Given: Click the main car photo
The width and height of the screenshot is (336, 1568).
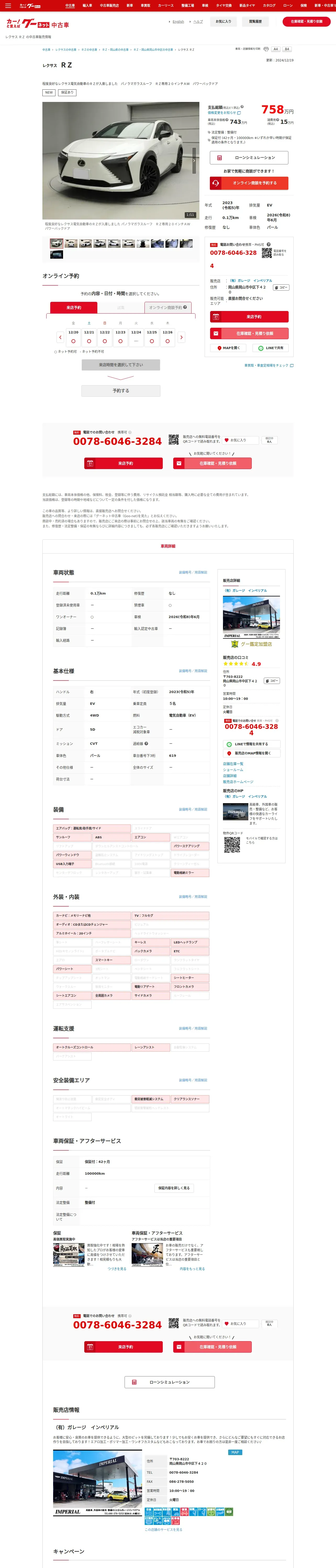Looking at the screenshot, I should [x=121, y=161].
